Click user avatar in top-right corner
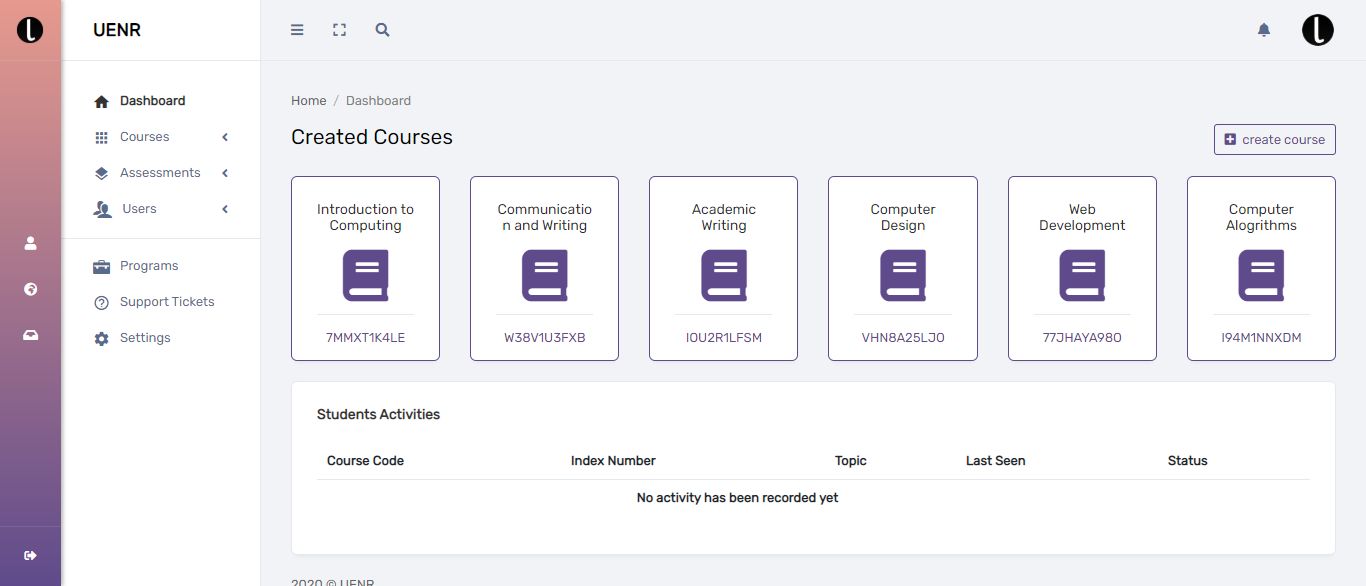The image size is (1366, 586). tap(1317, 30)
